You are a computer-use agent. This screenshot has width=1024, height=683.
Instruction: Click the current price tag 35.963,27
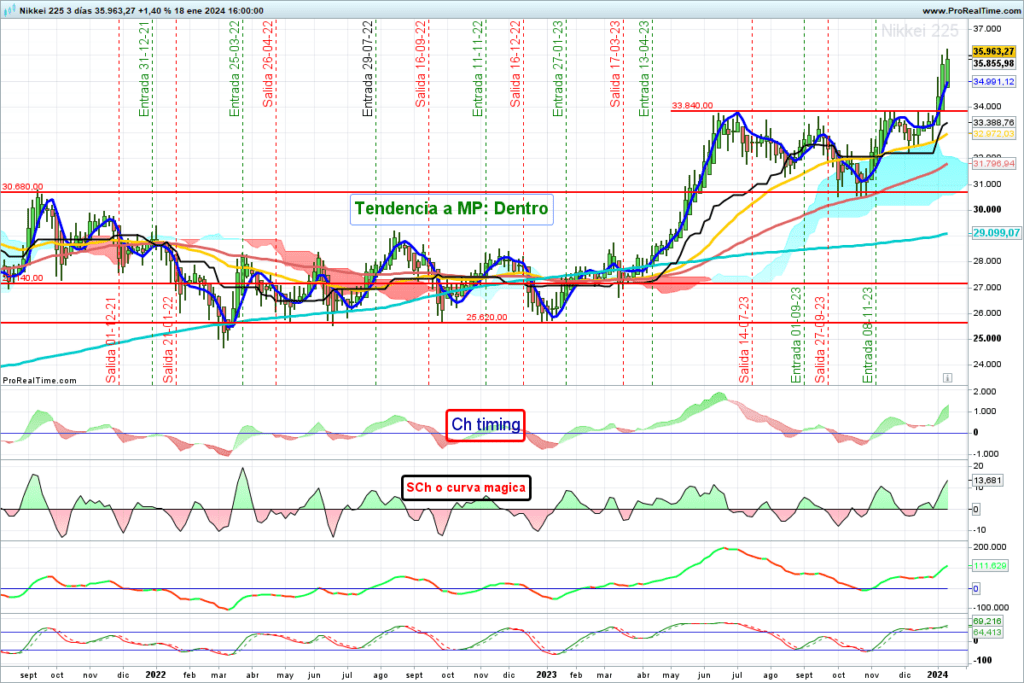coord(993,51)
